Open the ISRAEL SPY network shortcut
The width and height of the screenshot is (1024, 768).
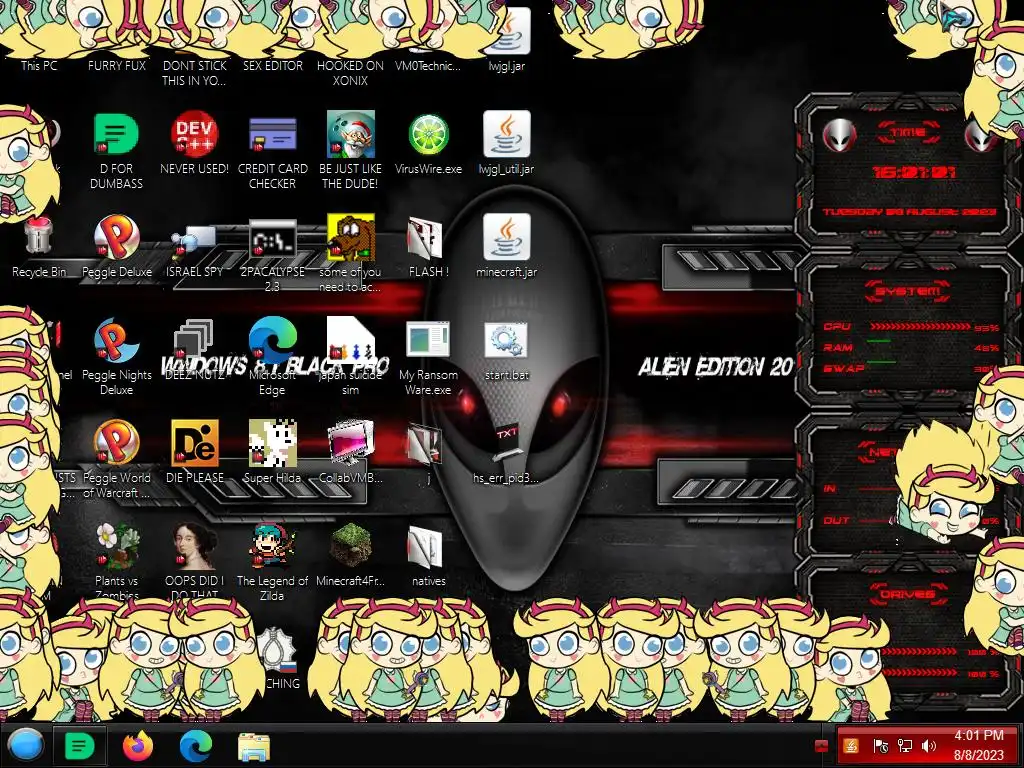[194, 241]
